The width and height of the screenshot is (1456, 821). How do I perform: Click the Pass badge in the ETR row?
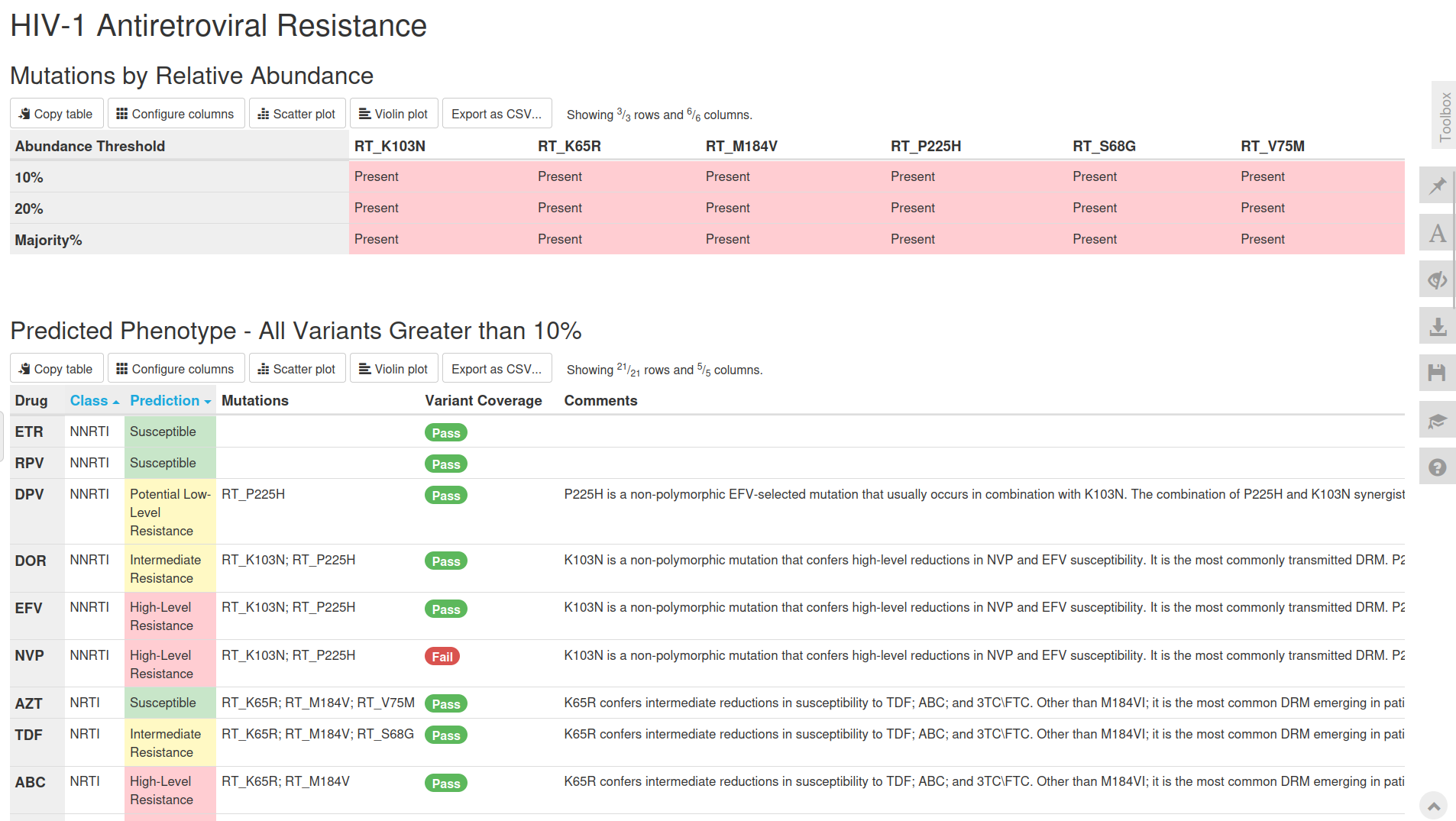click(446, 433)
